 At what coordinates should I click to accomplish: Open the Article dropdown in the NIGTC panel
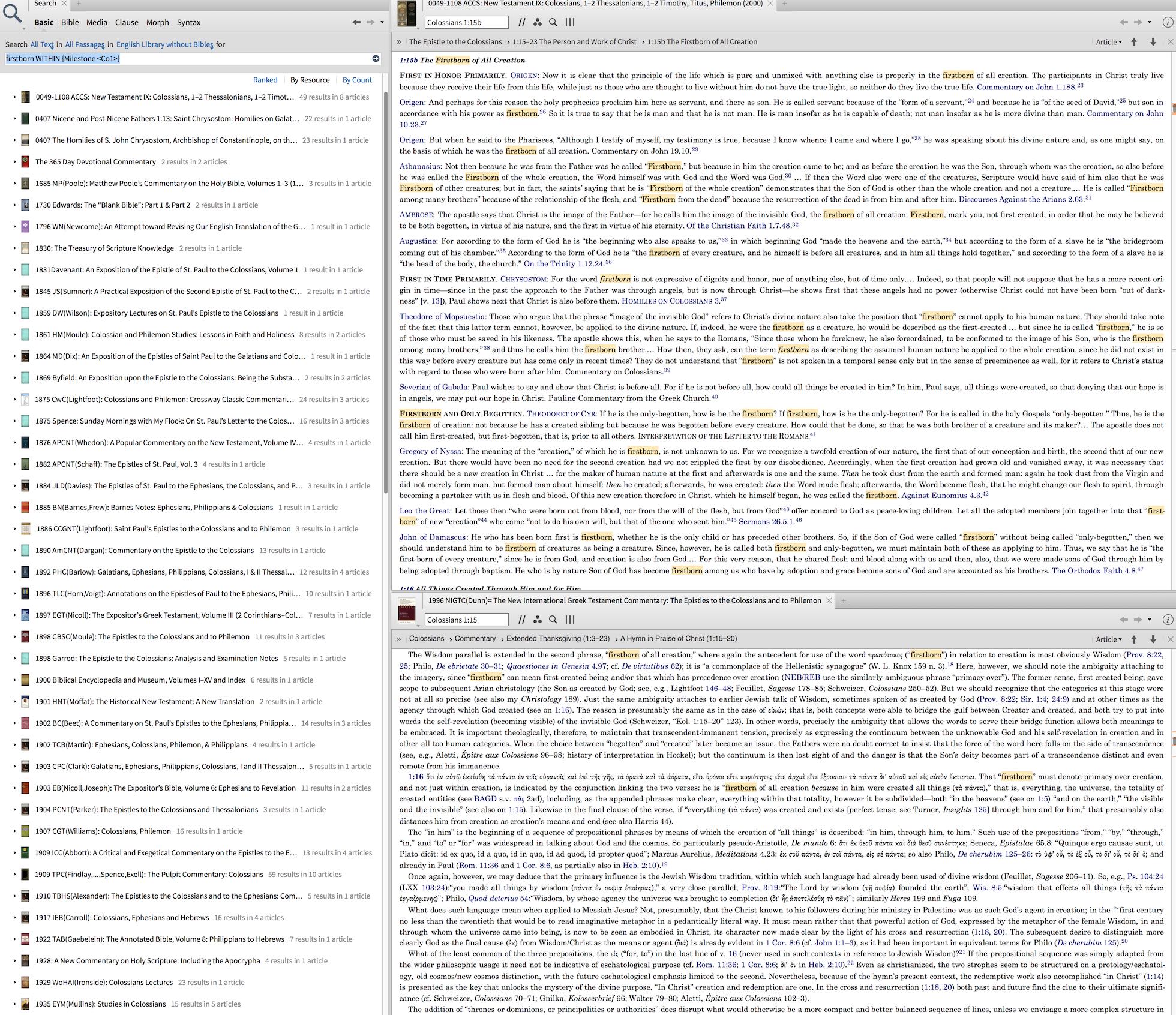pyautogui.click(x=1108, y=639)
